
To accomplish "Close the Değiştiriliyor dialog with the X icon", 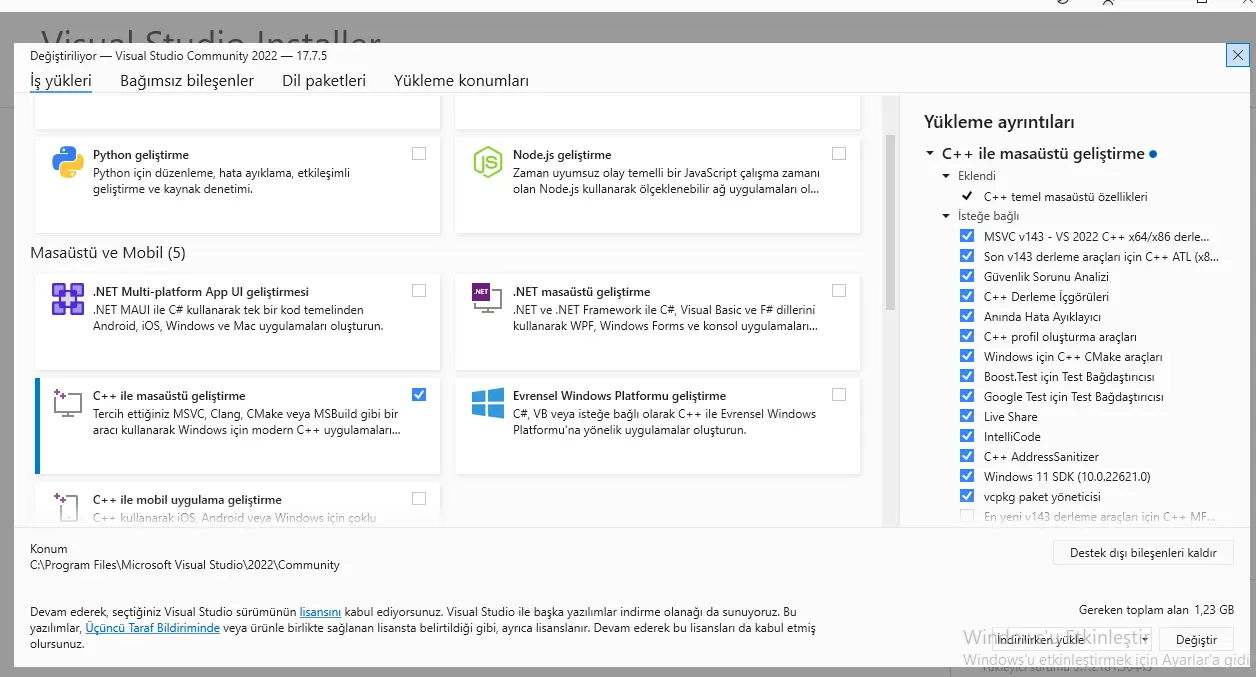I will click(x=1237, y=56).
